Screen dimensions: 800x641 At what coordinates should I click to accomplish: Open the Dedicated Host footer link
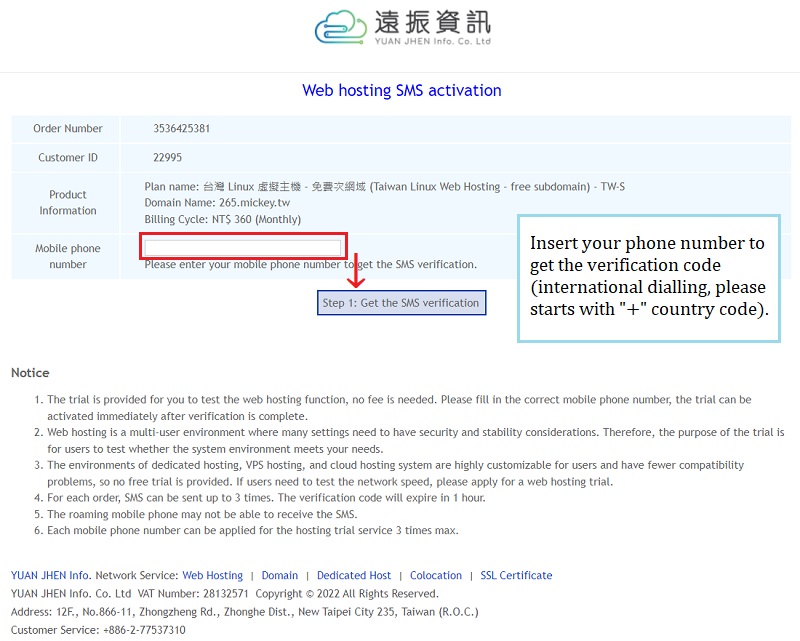[354, 575]
